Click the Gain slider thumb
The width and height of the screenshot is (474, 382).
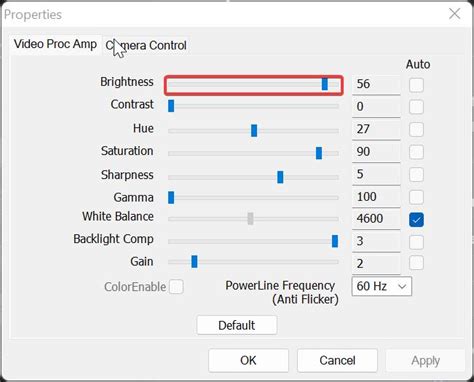pyautogui.click(x=194, y=262)
